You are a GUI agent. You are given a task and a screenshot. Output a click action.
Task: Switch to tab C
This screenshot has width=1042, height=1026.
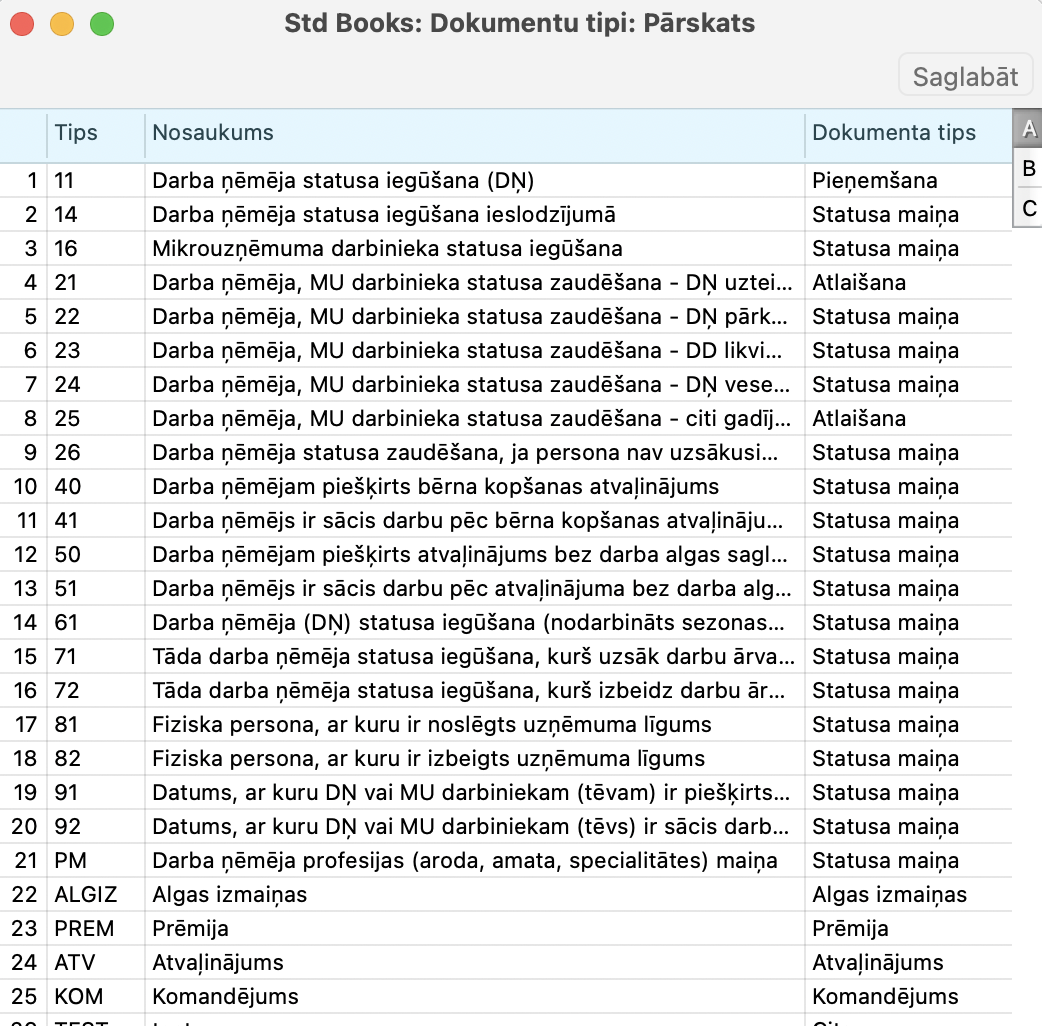click(1028, 208)
